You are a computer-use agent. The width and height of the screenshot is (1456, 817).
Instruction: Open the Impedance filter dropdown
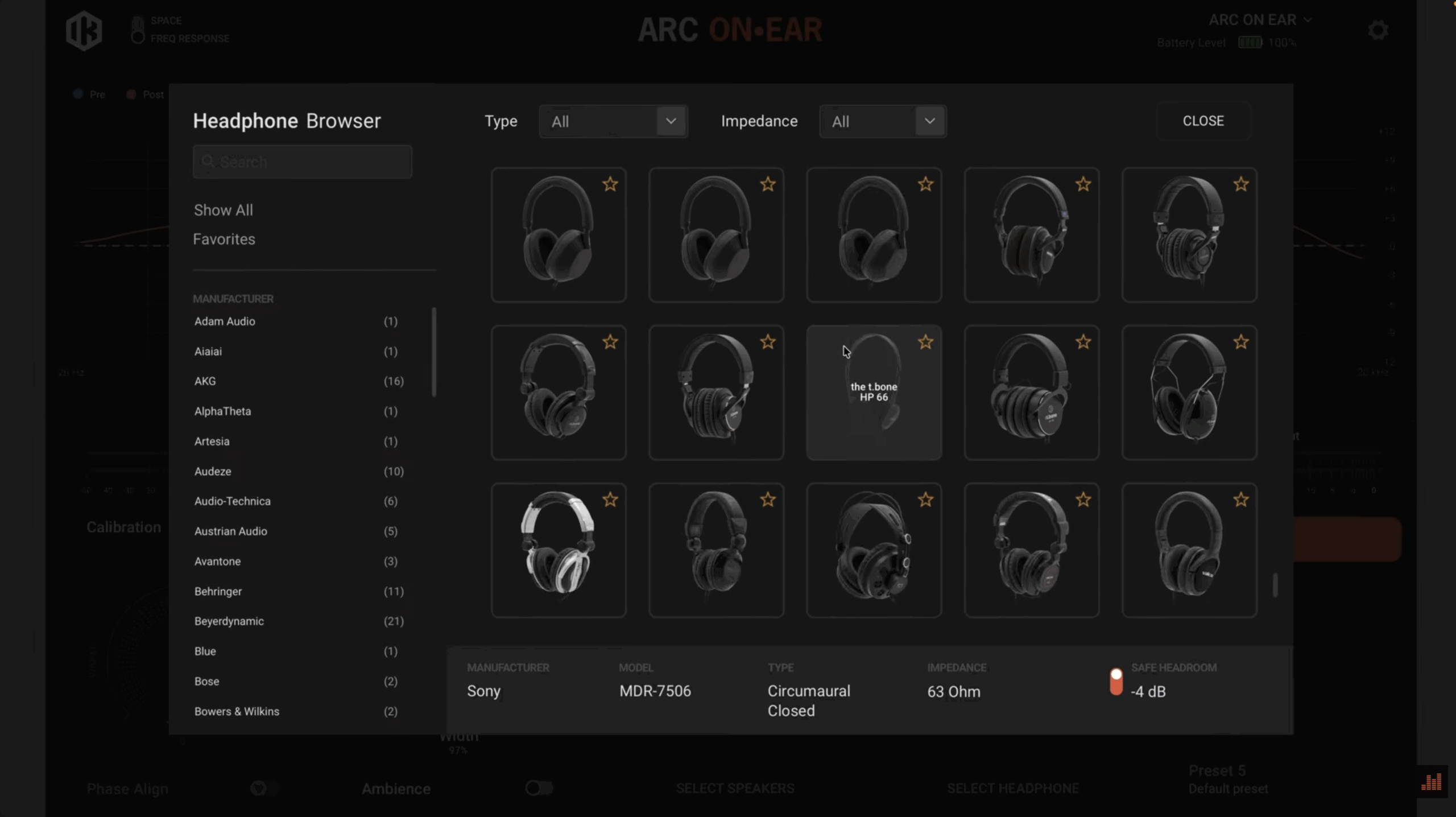coord(882,121)
